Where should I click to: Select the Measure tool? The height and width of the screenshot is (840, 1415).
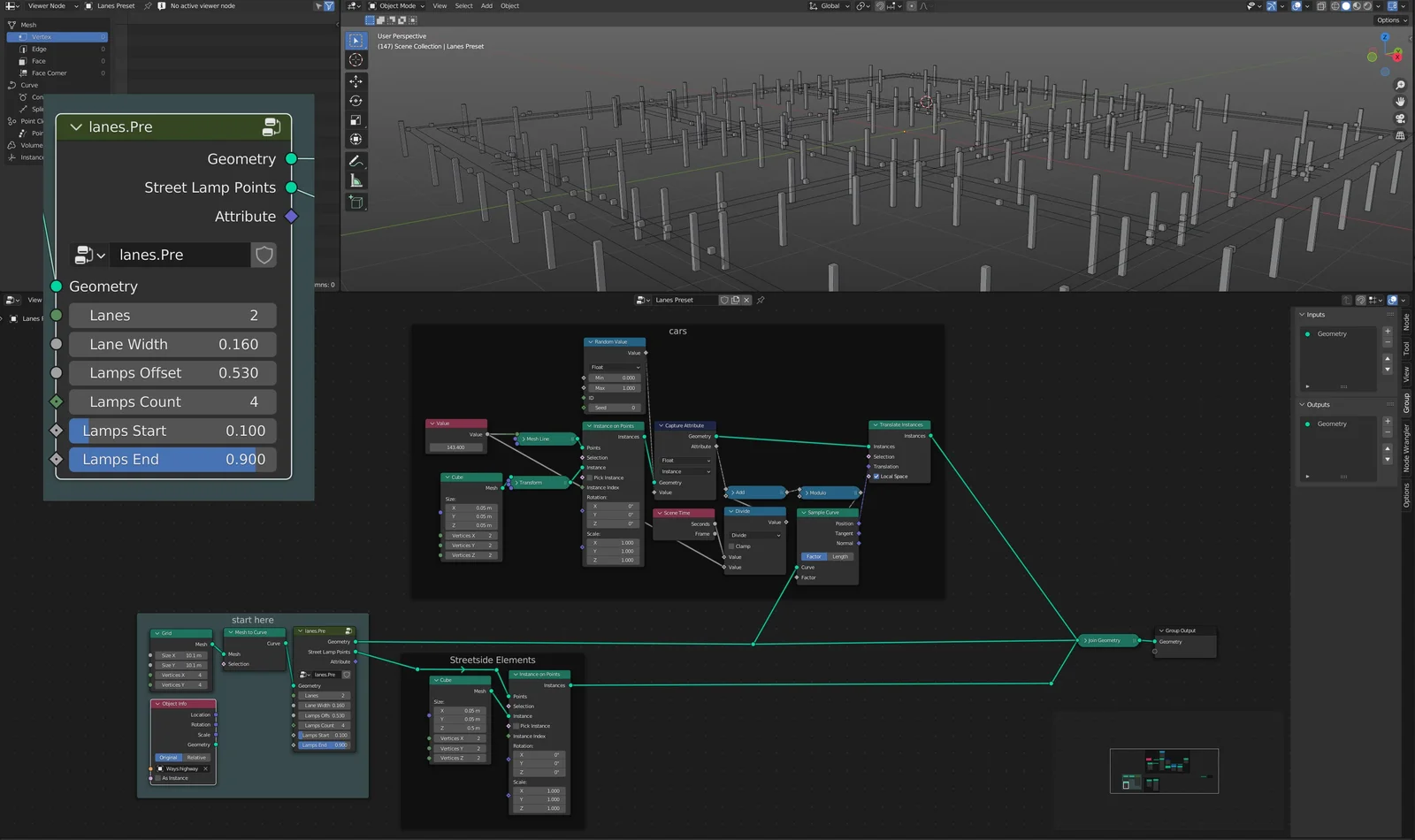pyautogui.click(x=356, y=181)
